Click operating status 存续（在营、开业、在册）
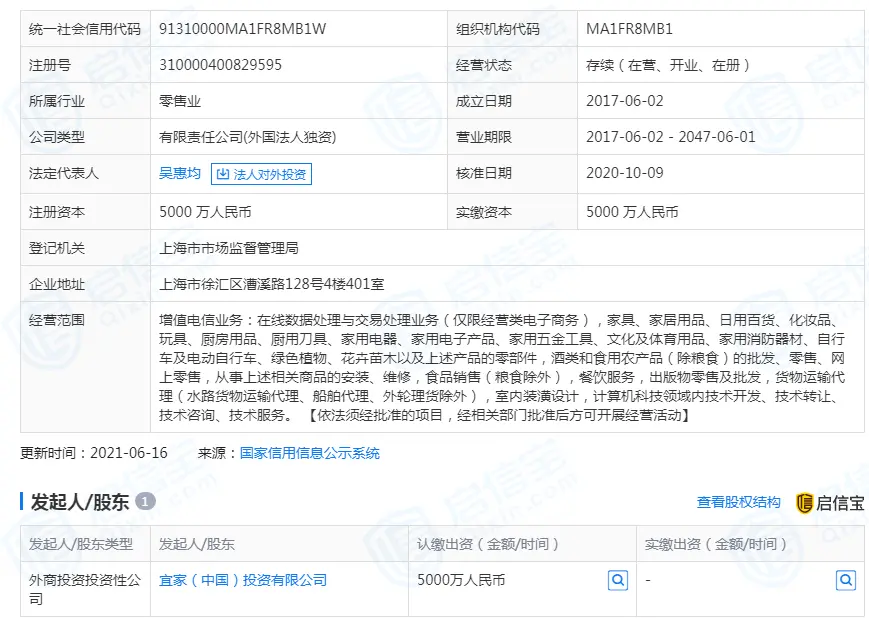Screen dimensions: 869x619 [668, 65]
